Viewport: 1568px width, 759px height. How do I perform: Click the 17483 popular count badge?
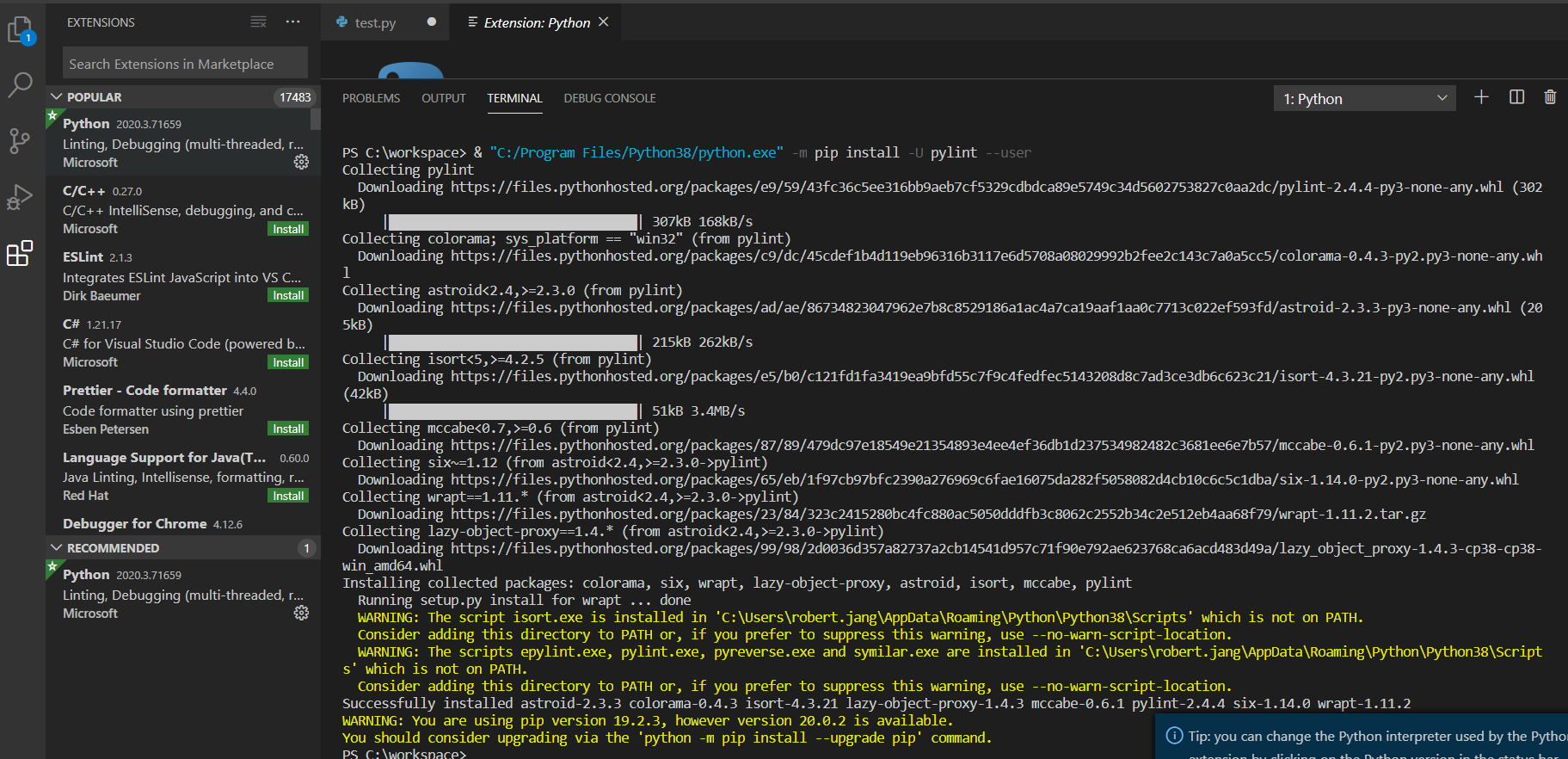(295, 97)
